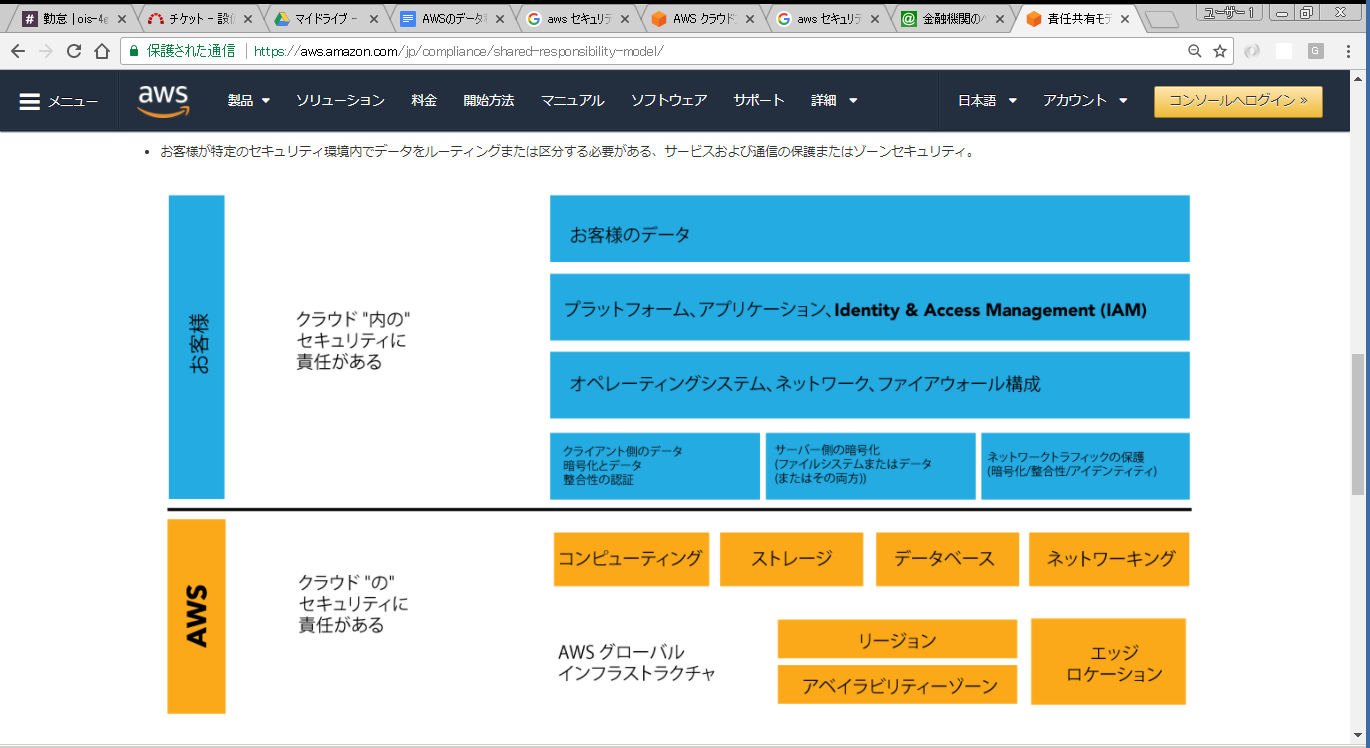This screenshot has height=748, width=1370.
Task: Bookmark this page with the star icon
Action: coord(1220,51)
